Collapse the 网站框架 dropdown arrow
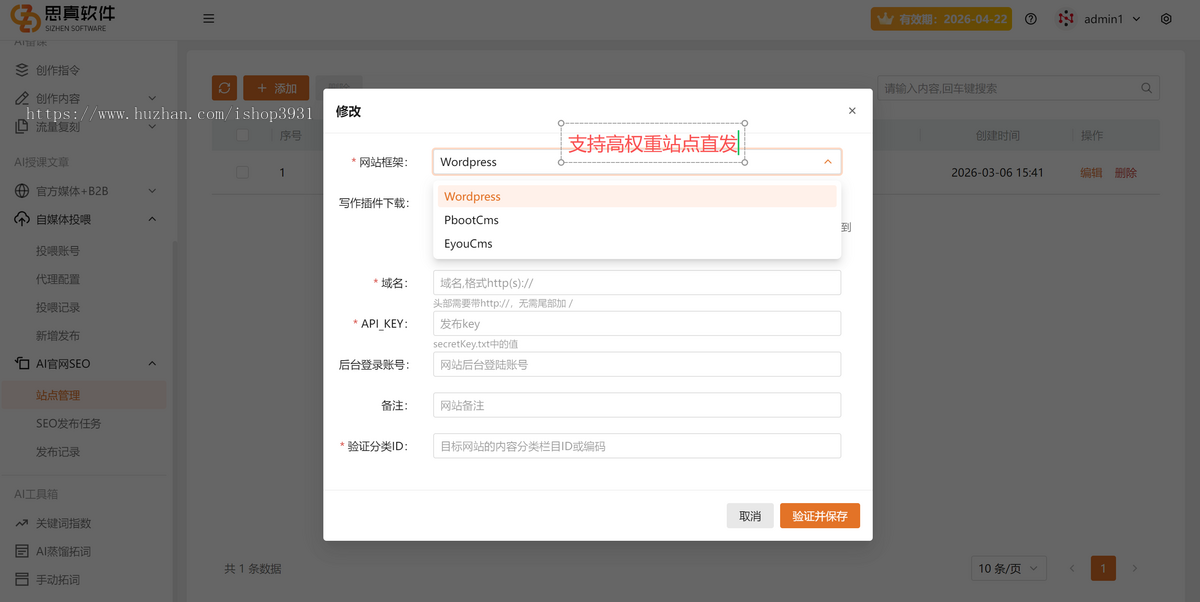This screenshot has height=602, width=1200. click(828, 161)
